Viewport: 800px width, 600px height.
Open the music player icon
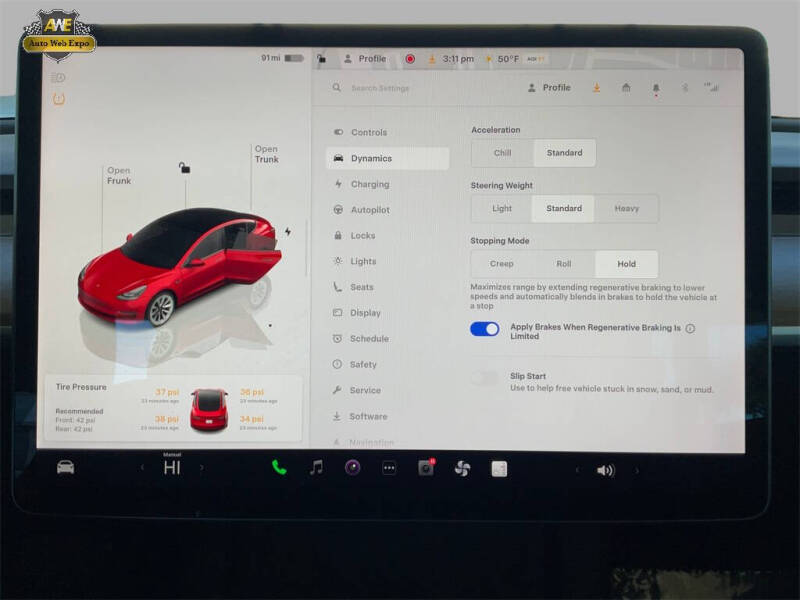[x=314, y=466]
